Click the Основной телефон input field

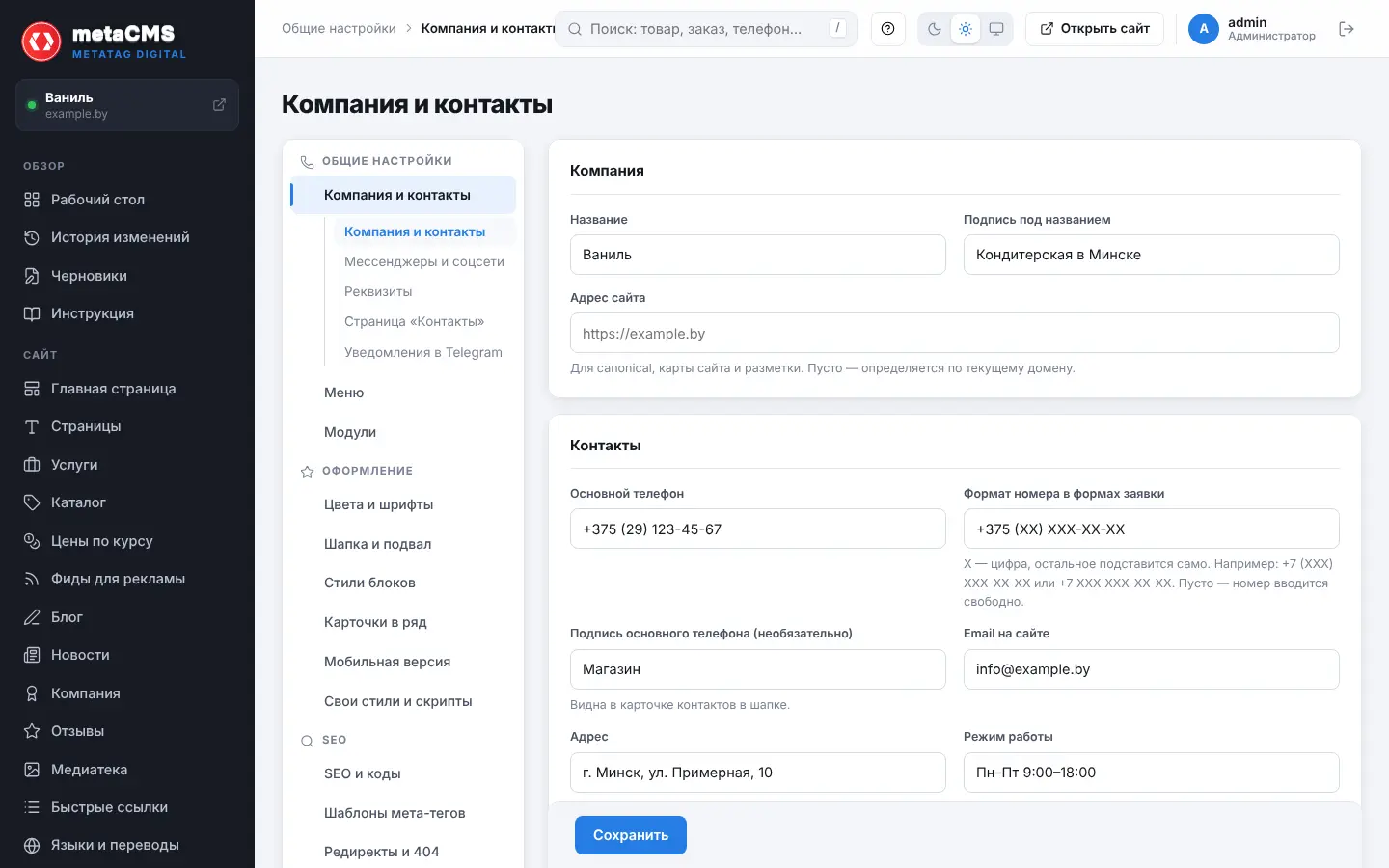[x=758, y=529]
